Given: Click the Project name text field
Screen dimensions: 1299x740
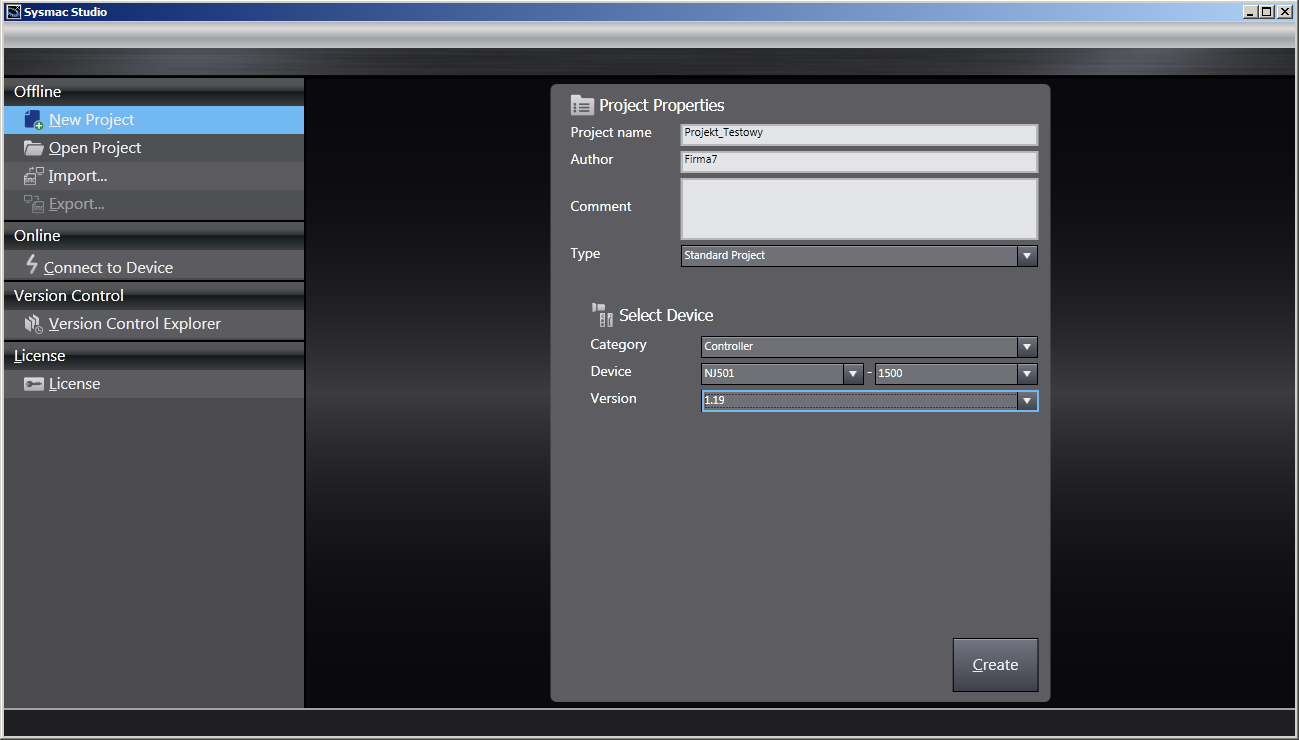Looking at the screenshot, I should click(x=858, y=134).
